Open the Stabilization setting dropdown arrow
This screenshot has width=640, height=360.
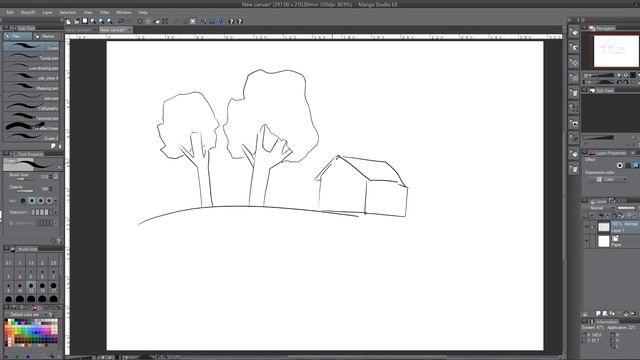click(x=56, y=212)
